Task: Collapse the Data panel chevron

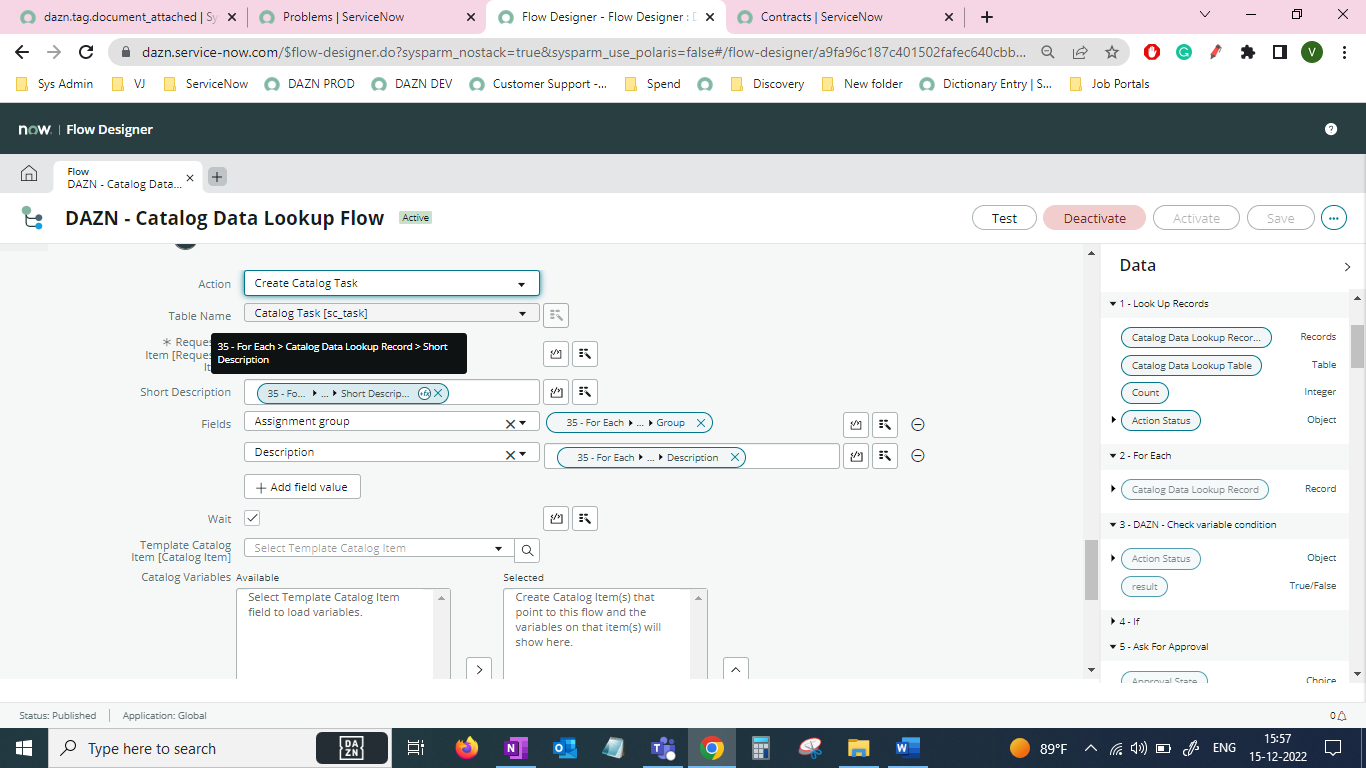Action: tap(1347, 267)
